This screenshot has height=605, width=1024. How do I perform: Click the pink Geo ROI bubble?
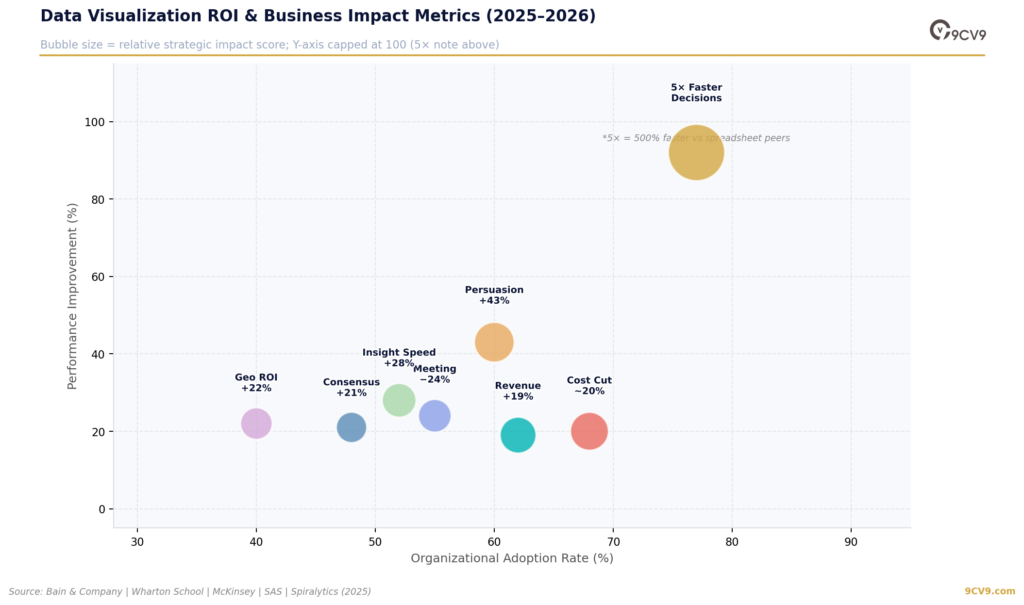[256, 423]
